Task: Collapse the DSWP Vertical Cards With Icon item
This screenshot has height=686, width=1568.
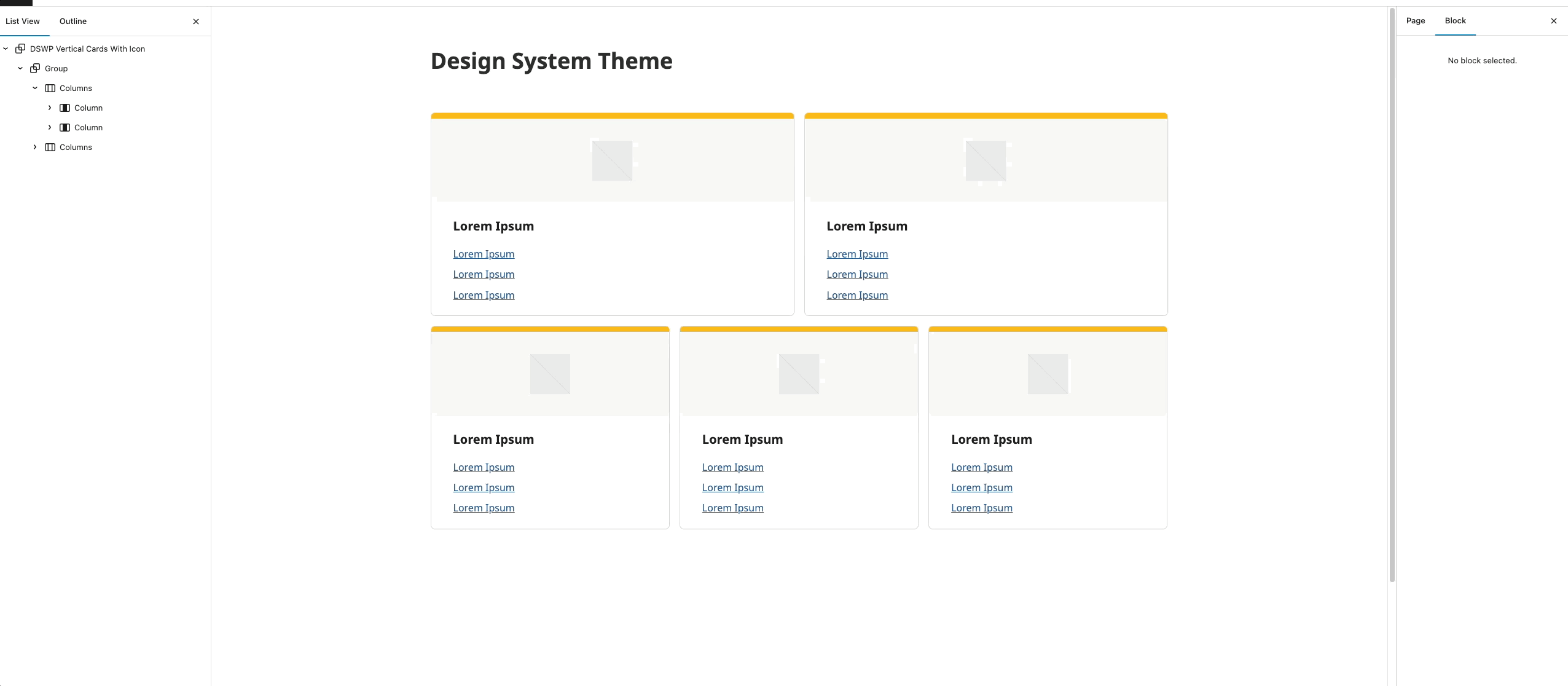Action: 6,49
